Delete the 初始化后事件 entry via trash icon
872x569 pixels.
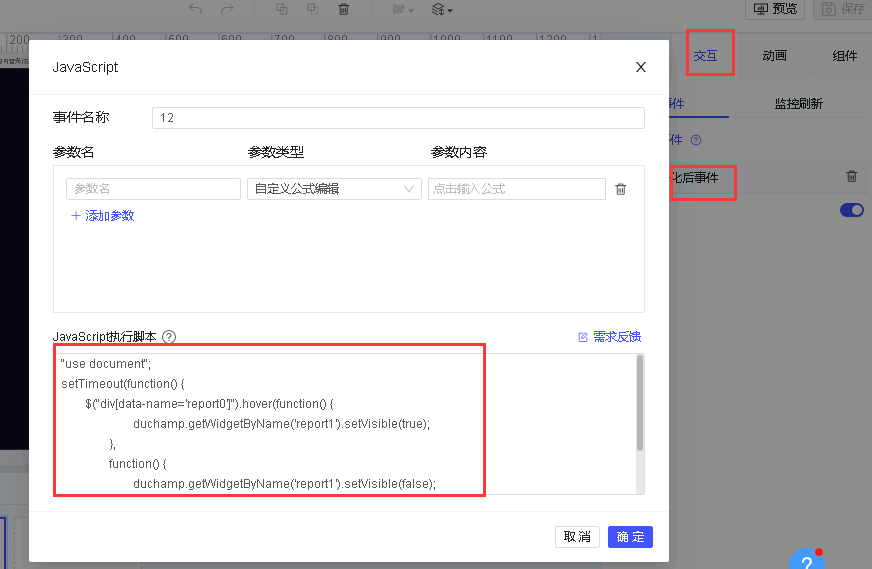click(x=851, y=176)
